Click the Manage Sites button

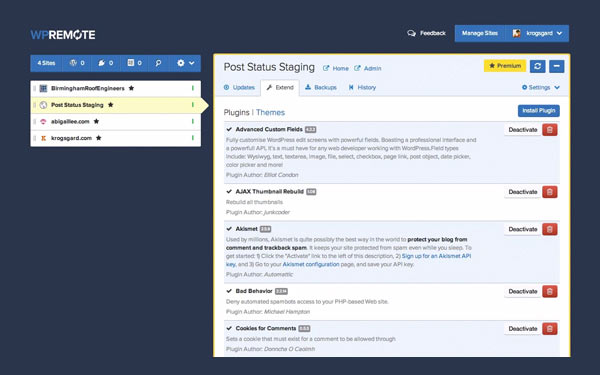[480, 33]
